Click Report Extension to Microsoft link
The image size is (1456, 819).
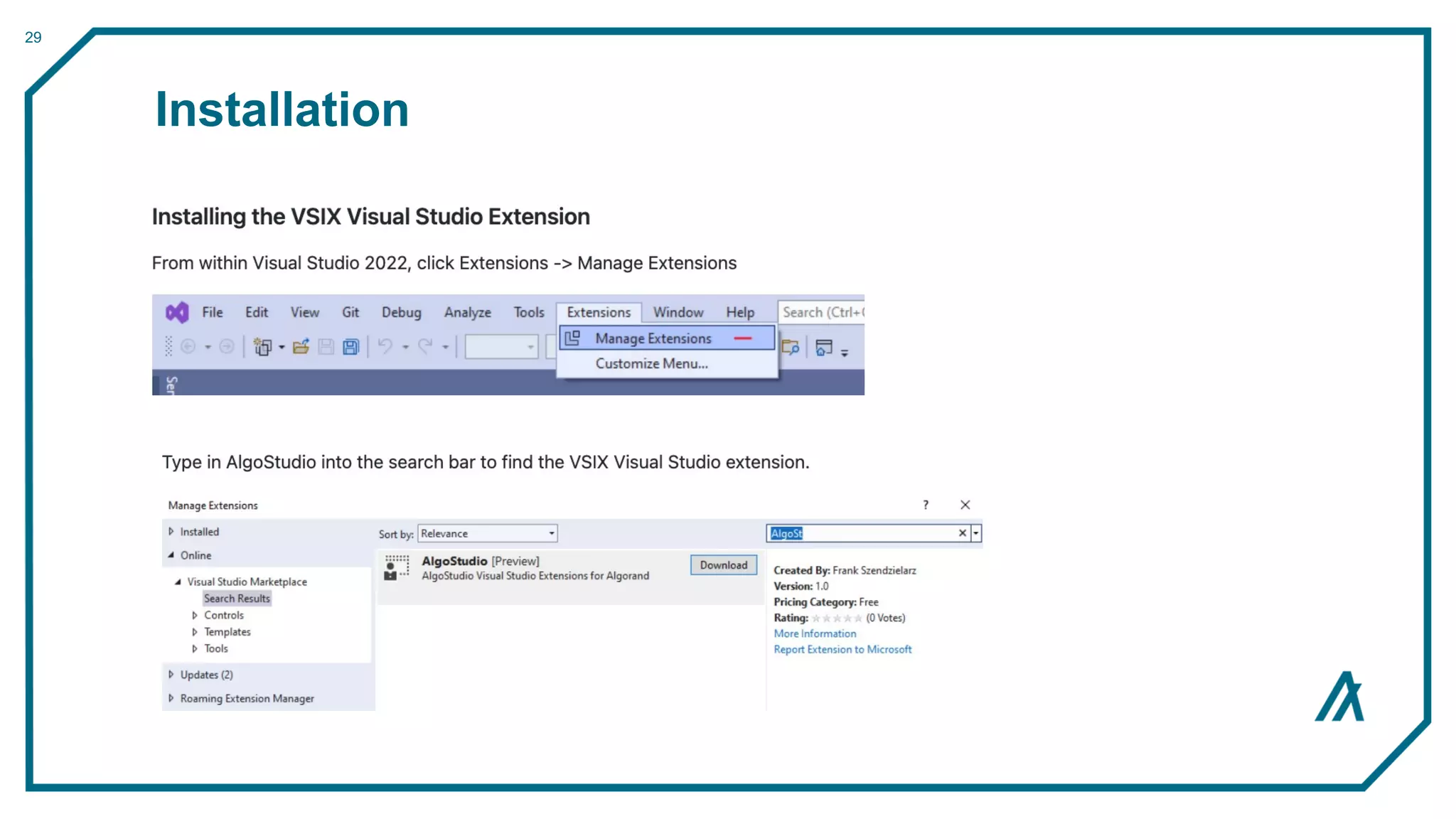842,649
